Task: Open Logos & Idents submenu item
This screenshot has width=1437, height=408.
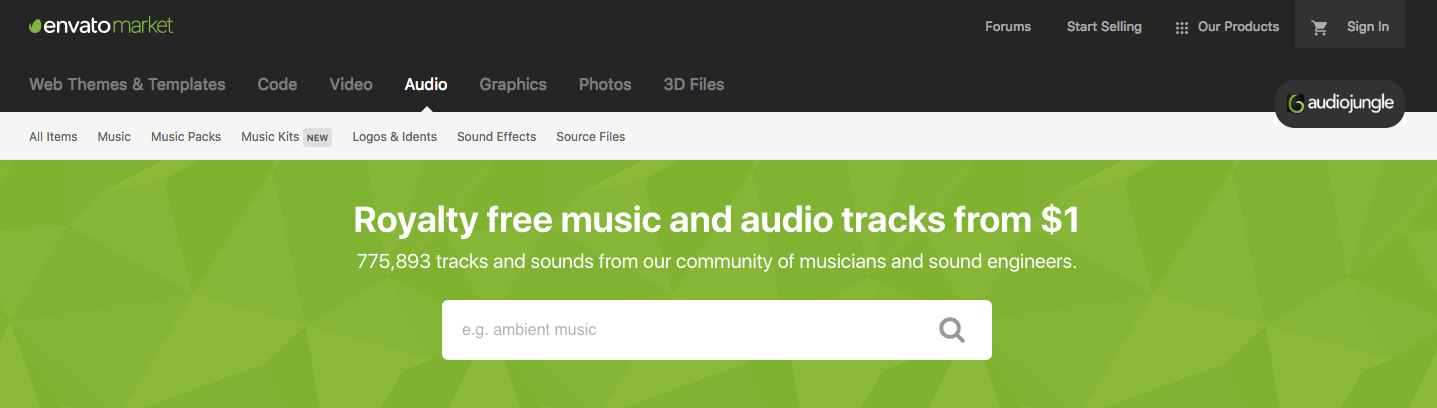Action: tap(394, 137)
